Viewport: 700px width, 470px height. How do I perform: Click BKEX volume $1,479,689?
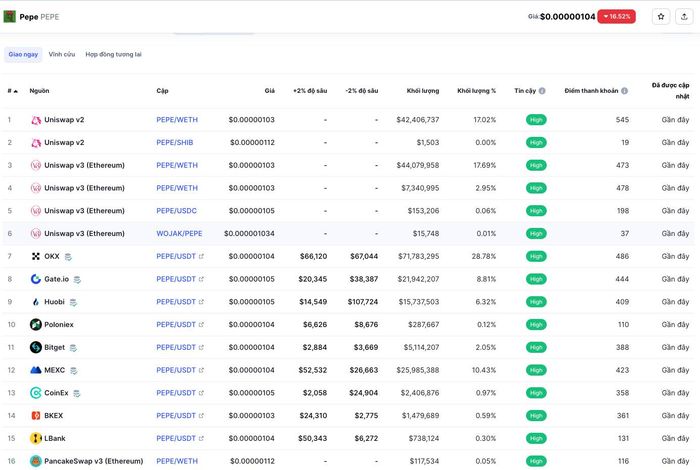(x=421, y=416)
